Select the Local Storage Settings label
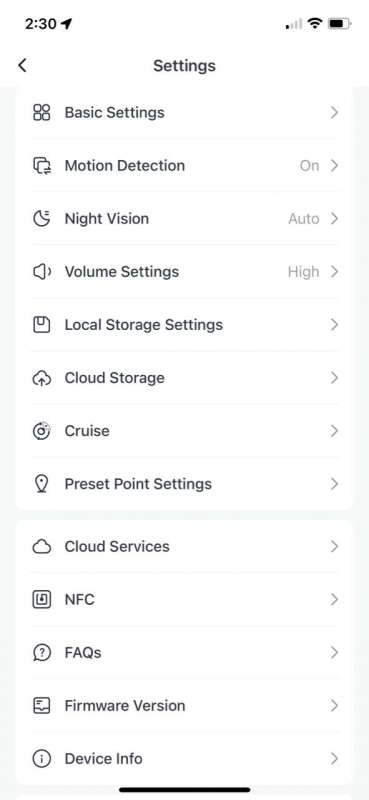The width and height of the screenshot is (369, 800). pyautogui.click(x=143, y=324)
